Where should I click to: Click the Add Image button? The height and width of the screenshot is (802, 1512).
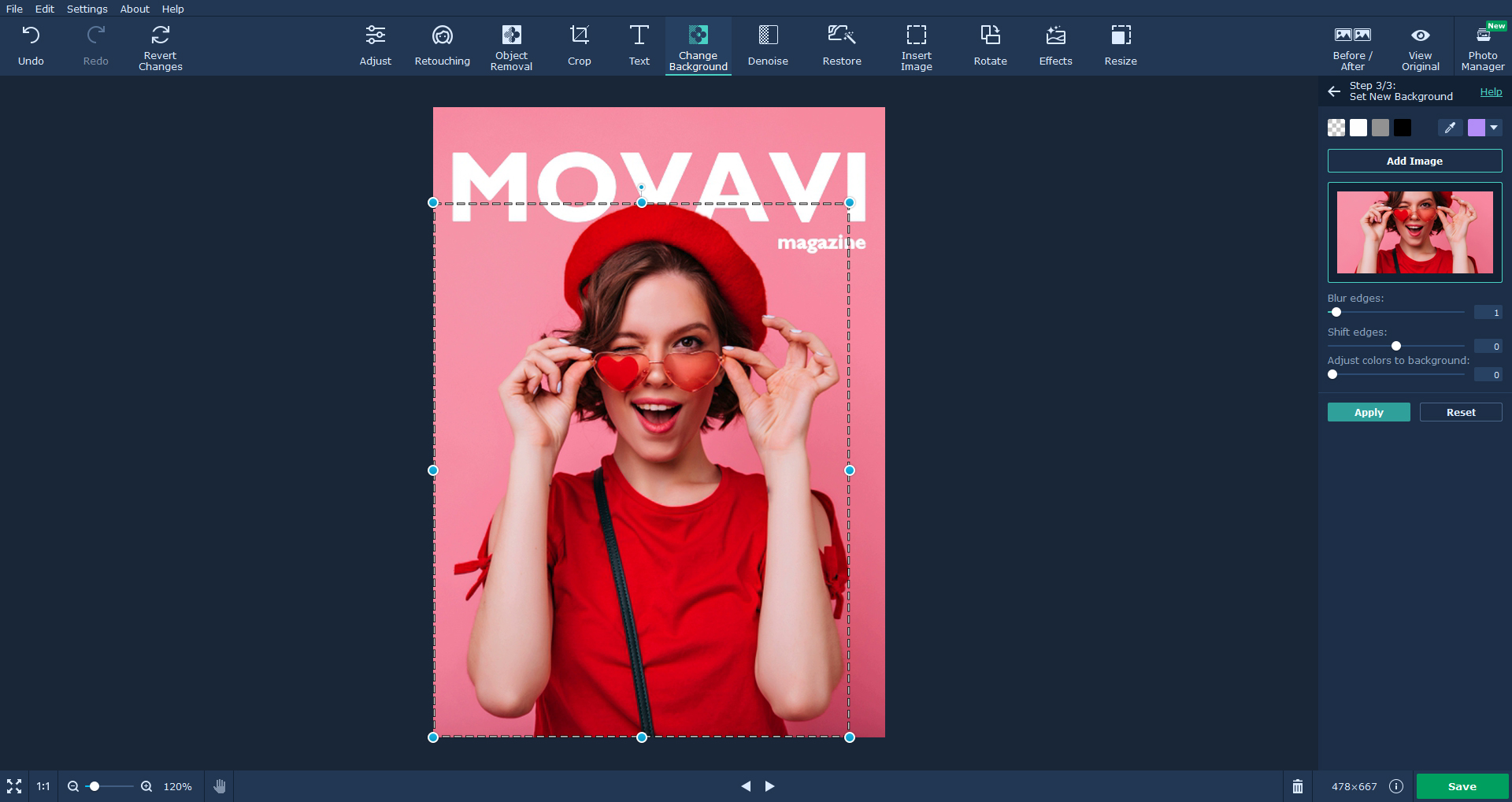tap(1414, 161)
